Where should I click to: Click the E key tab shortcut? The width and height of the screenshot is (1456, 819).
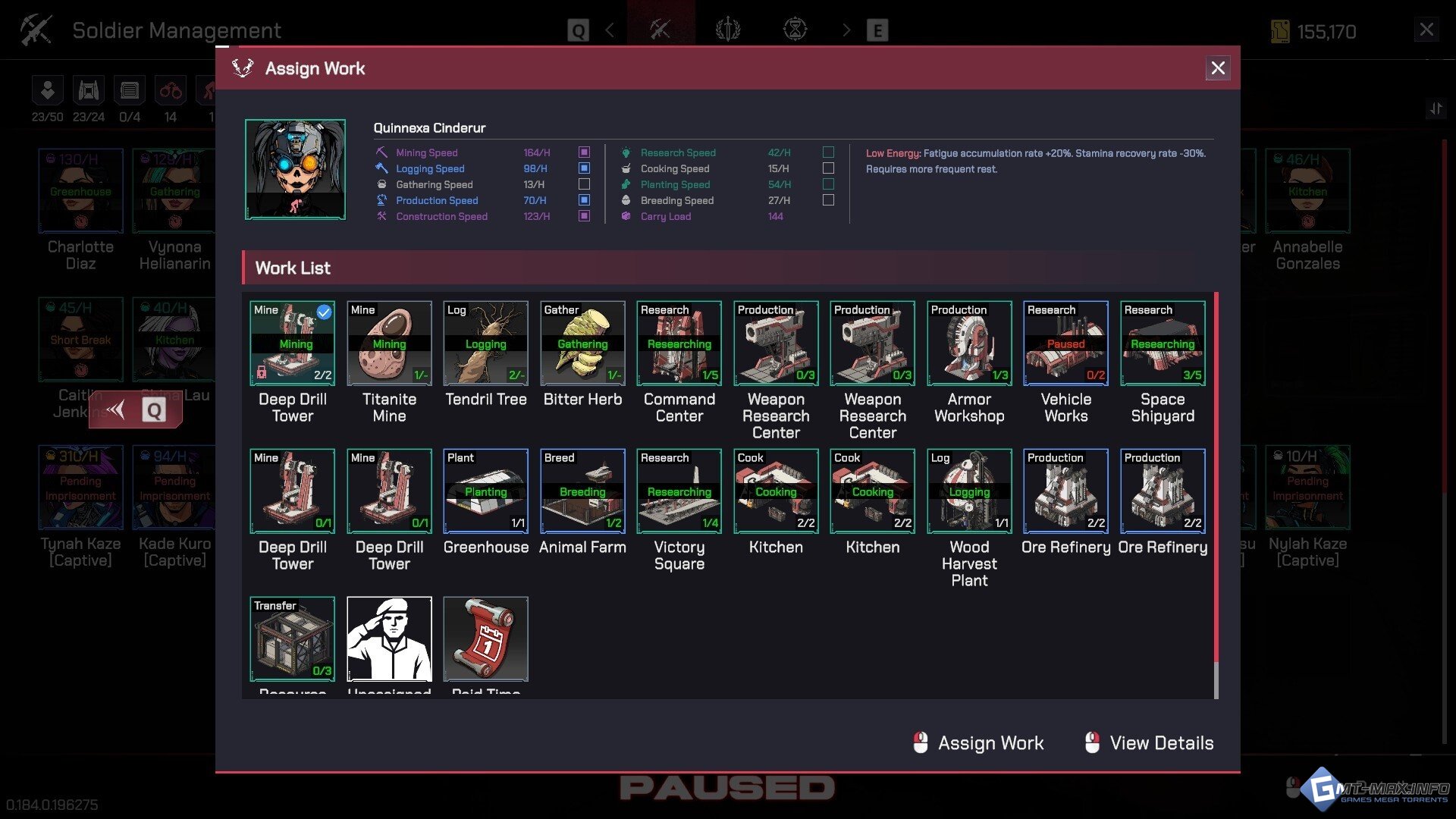pos(877,31)
